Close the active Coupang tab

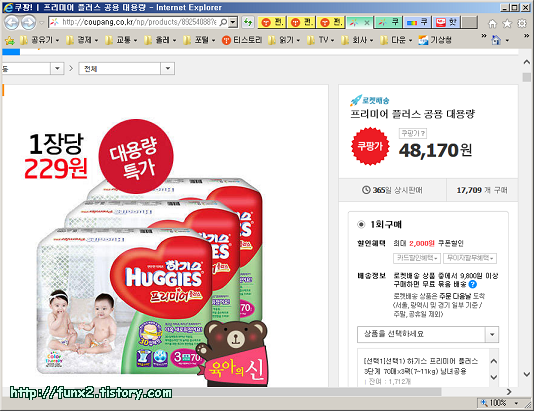click(367, 23)
